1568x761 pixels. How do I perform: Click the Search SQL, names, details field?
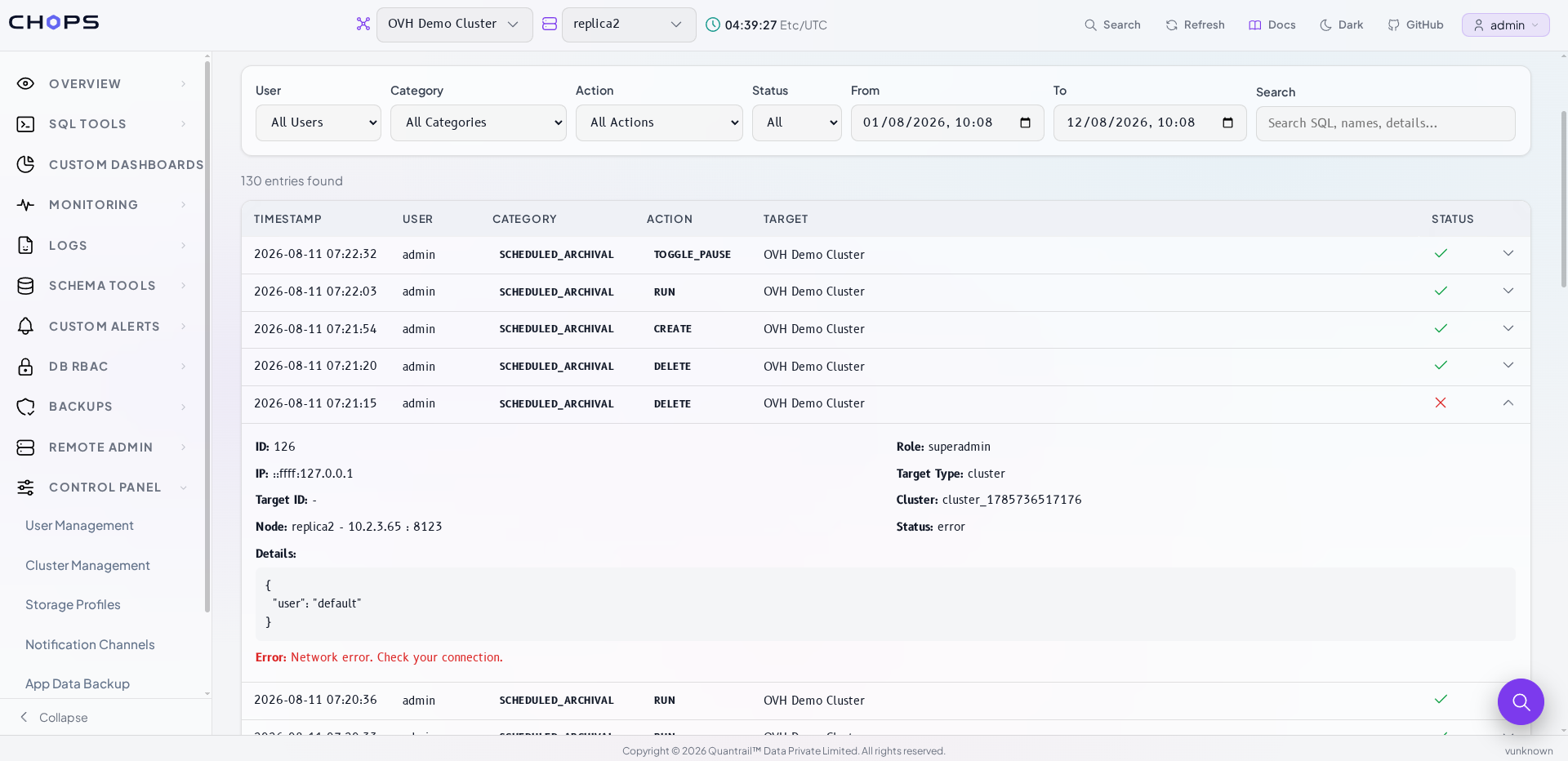(1385, 123)
